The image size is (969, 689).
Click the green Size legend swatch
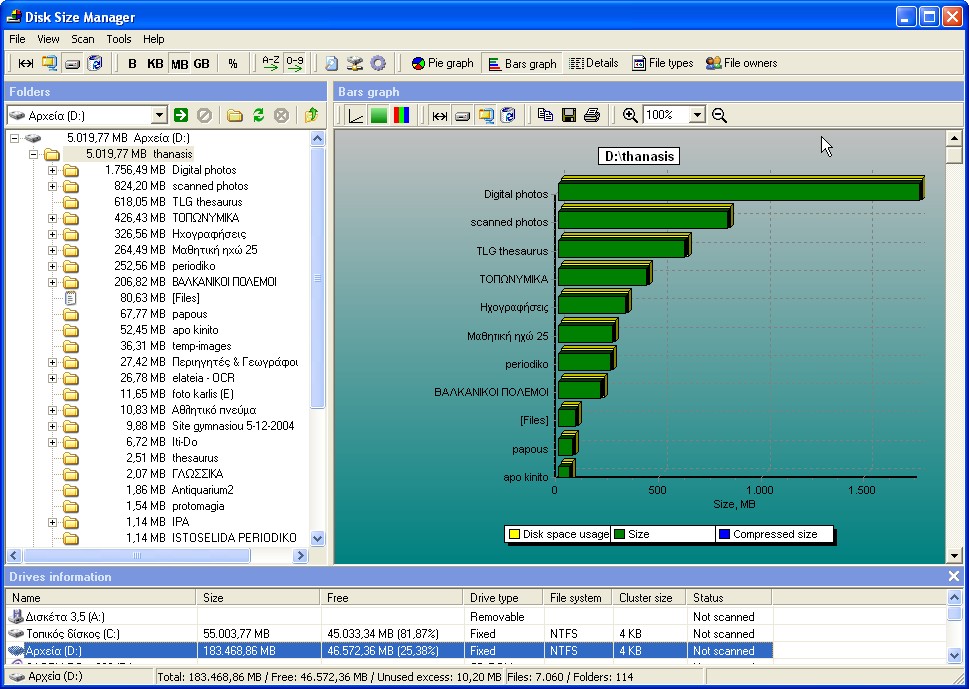click(x=619, y=534)
